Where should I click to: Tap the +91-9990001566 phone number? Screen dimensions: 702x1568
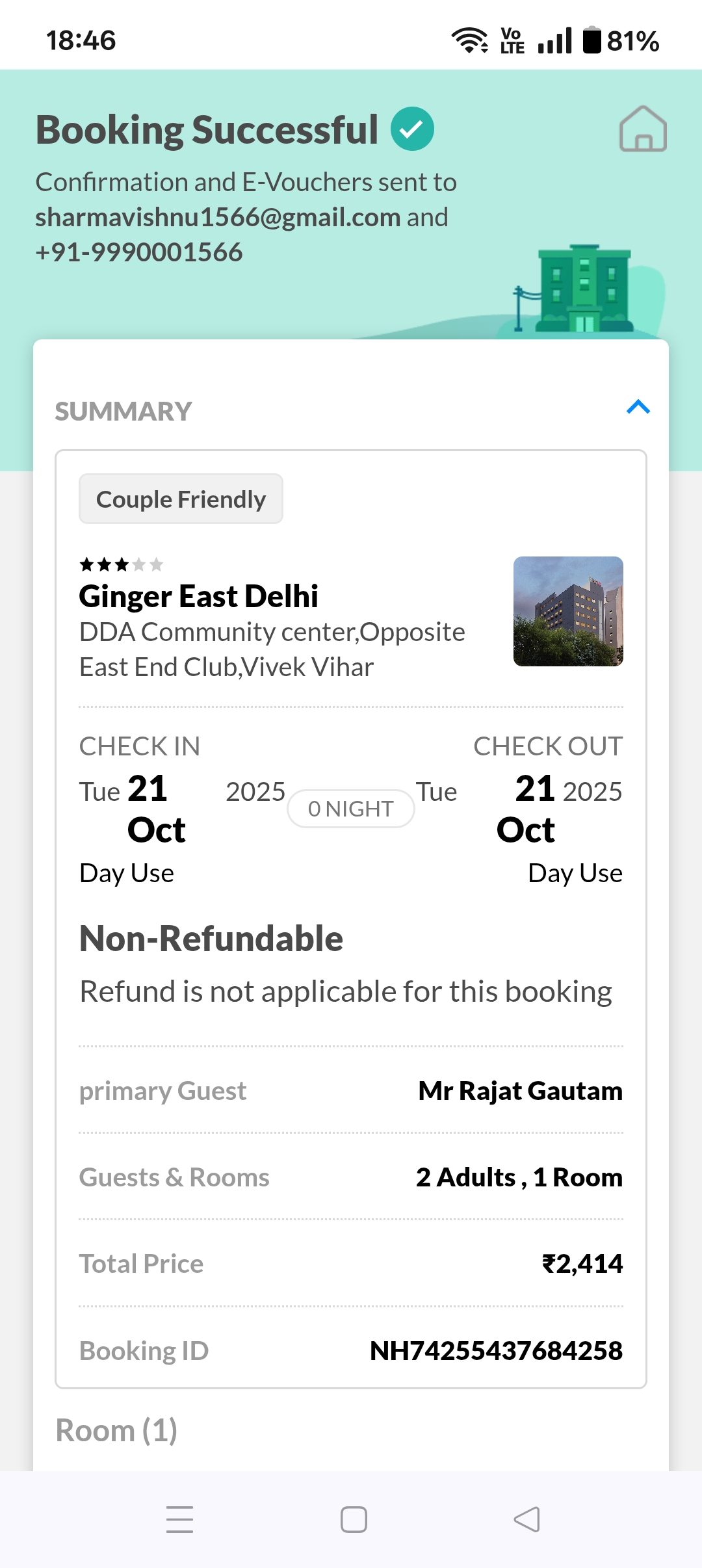[139, 252]
